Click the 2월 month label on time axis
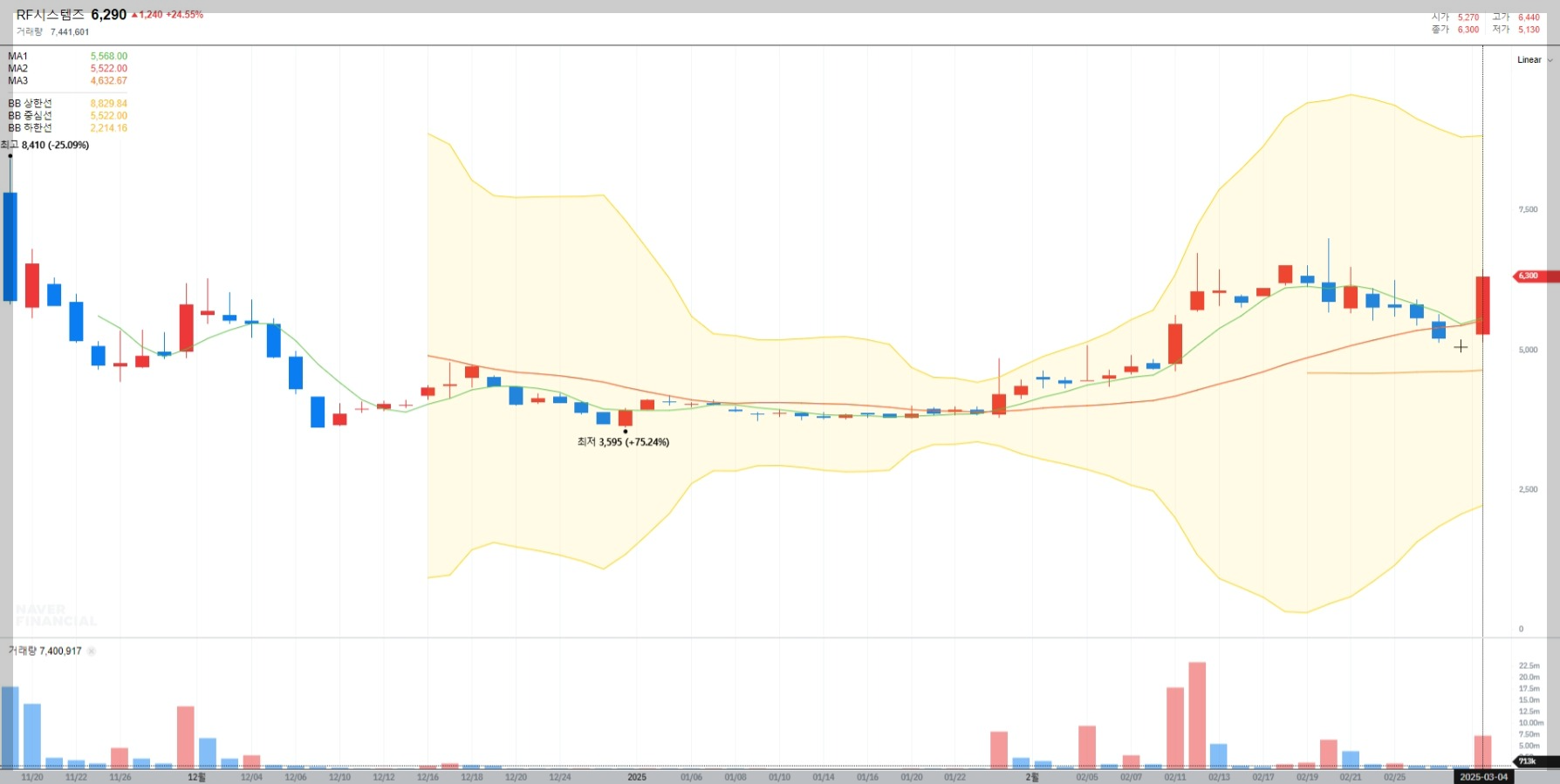 click(1032, 777)
